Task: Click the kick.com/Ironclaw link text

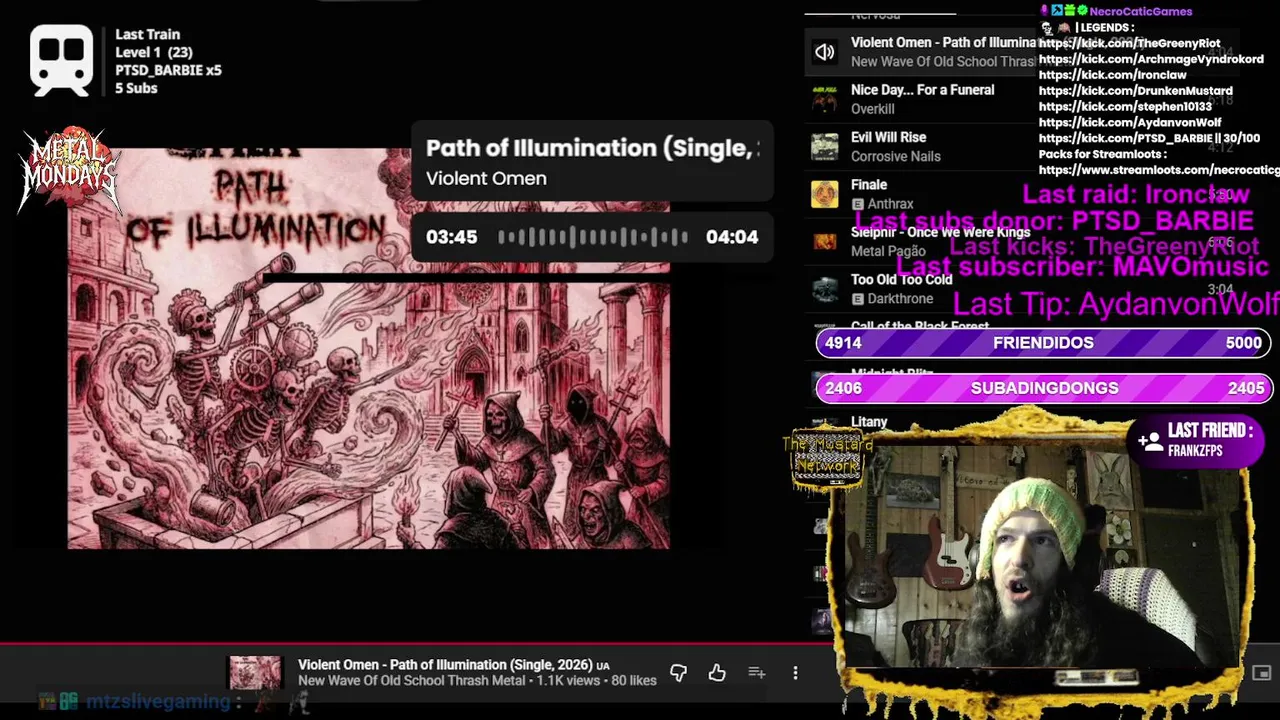Action: (1112, 75)
